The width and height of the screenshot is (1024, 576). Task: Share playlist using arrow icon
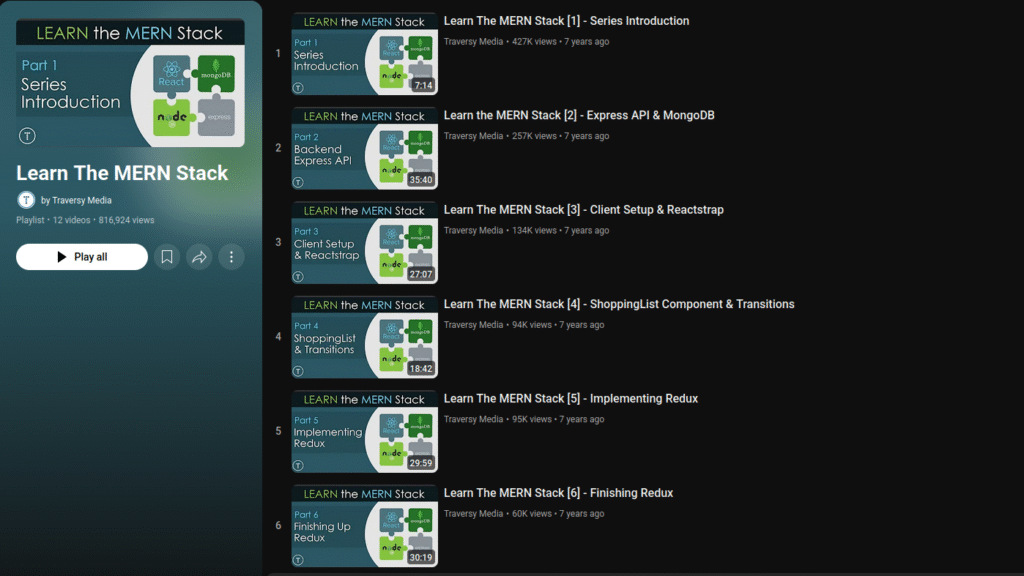coord(199,257)
